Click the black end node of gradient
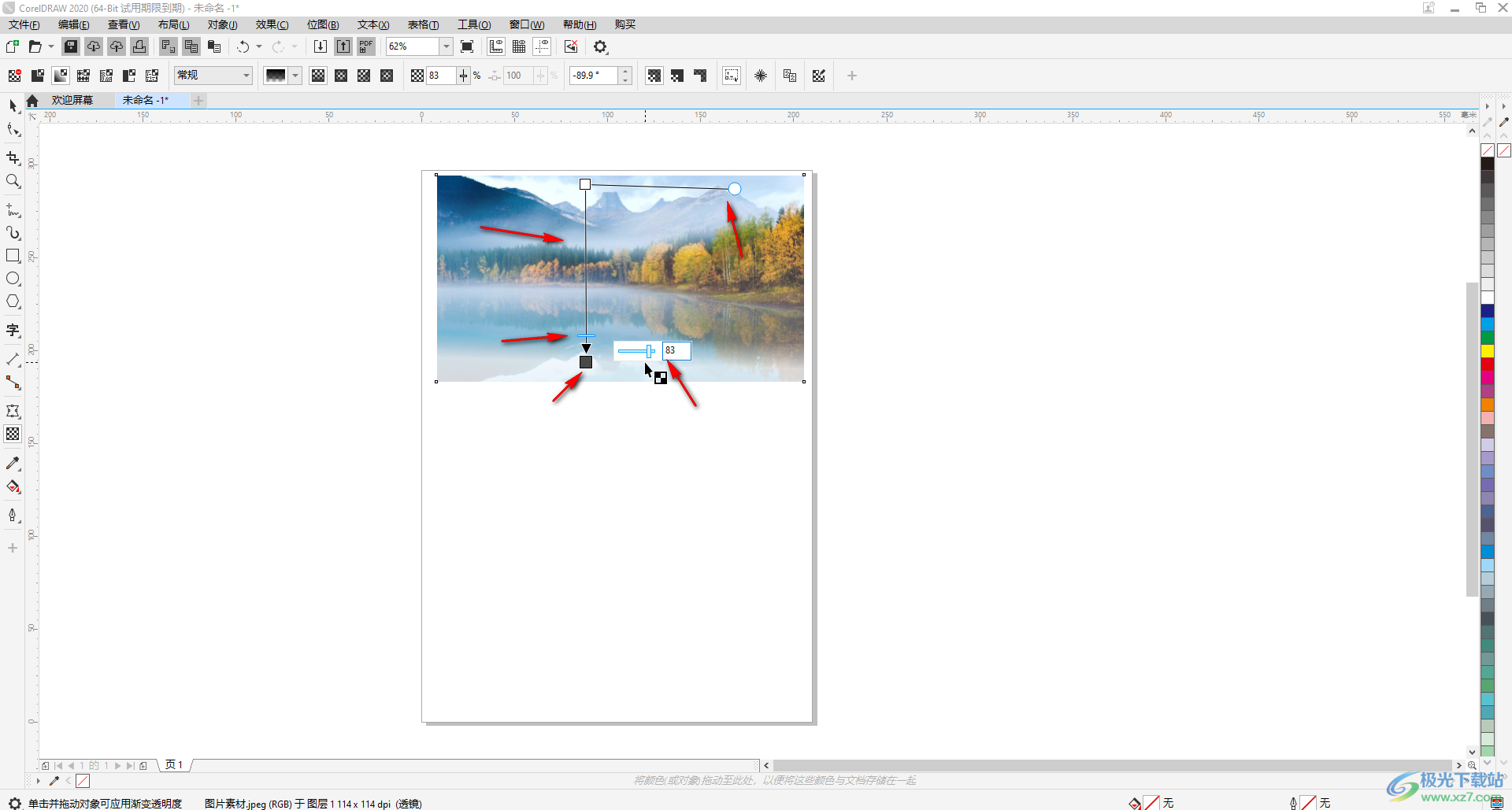This screenshot has height=810, width=1512. (x=586, y=362)
